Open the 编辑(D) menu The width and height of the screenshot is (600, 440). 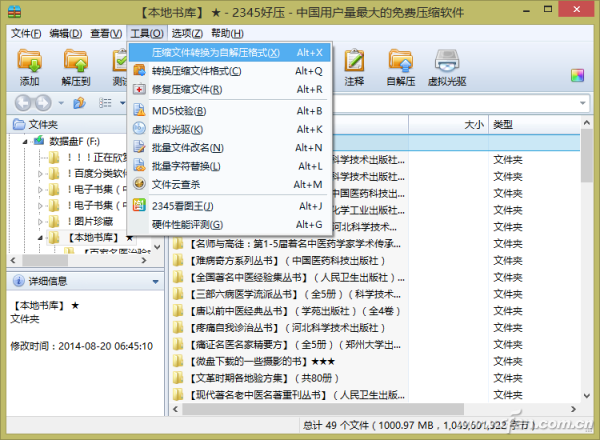(x=66, y=34)
